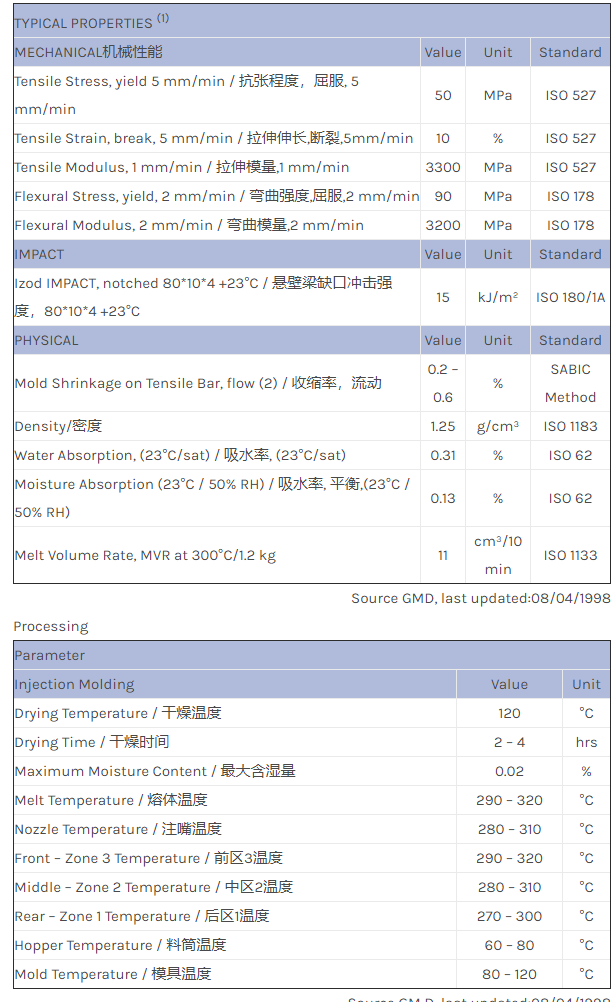616x1002 pixels.
Task: Select the PHYSICAL section header
Action: tap(46, 340)
